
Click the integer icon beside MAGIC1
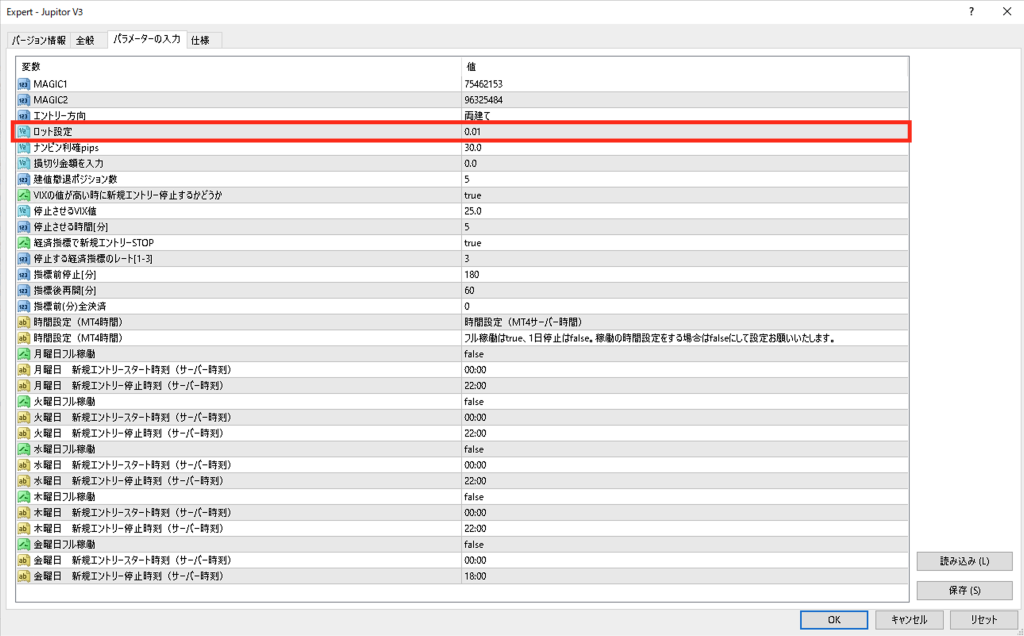[24, 83]
